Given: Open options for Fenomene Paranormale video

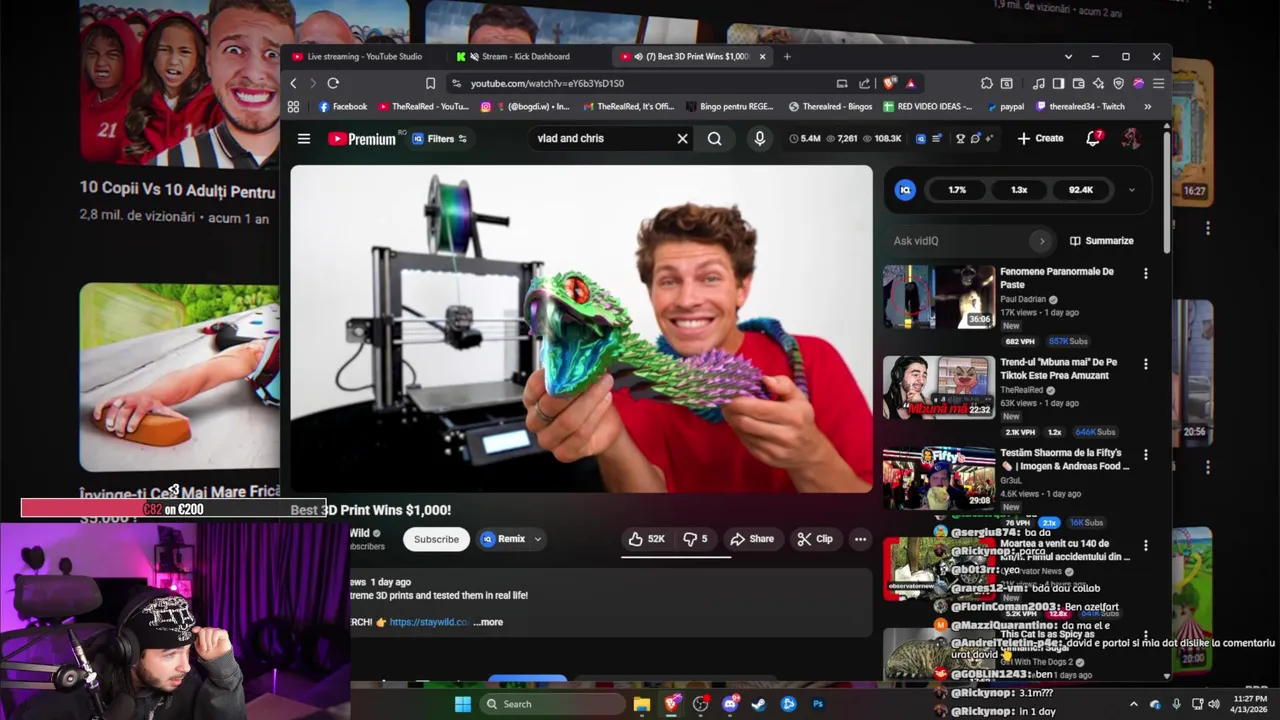Looking at the screenshot, I should pos(1146,273).
